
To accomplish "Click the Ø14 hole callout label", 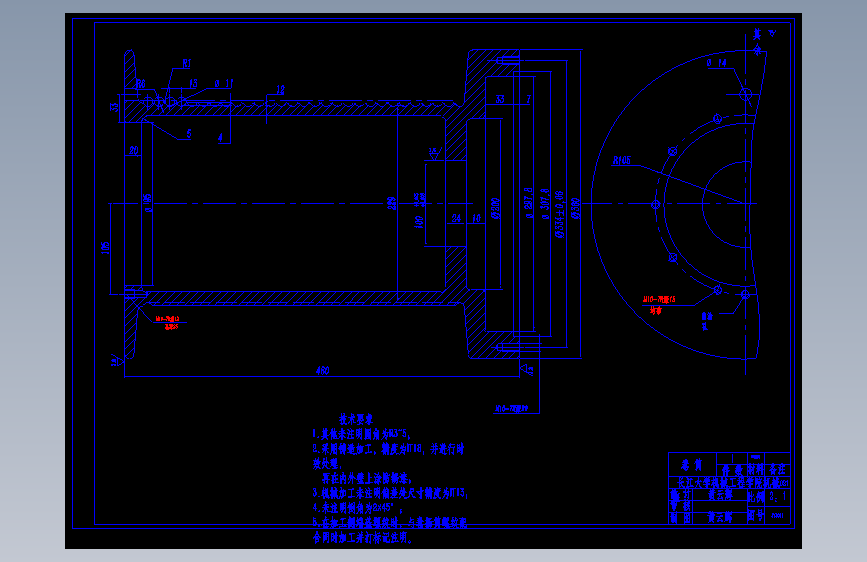I will click(717, 63).
